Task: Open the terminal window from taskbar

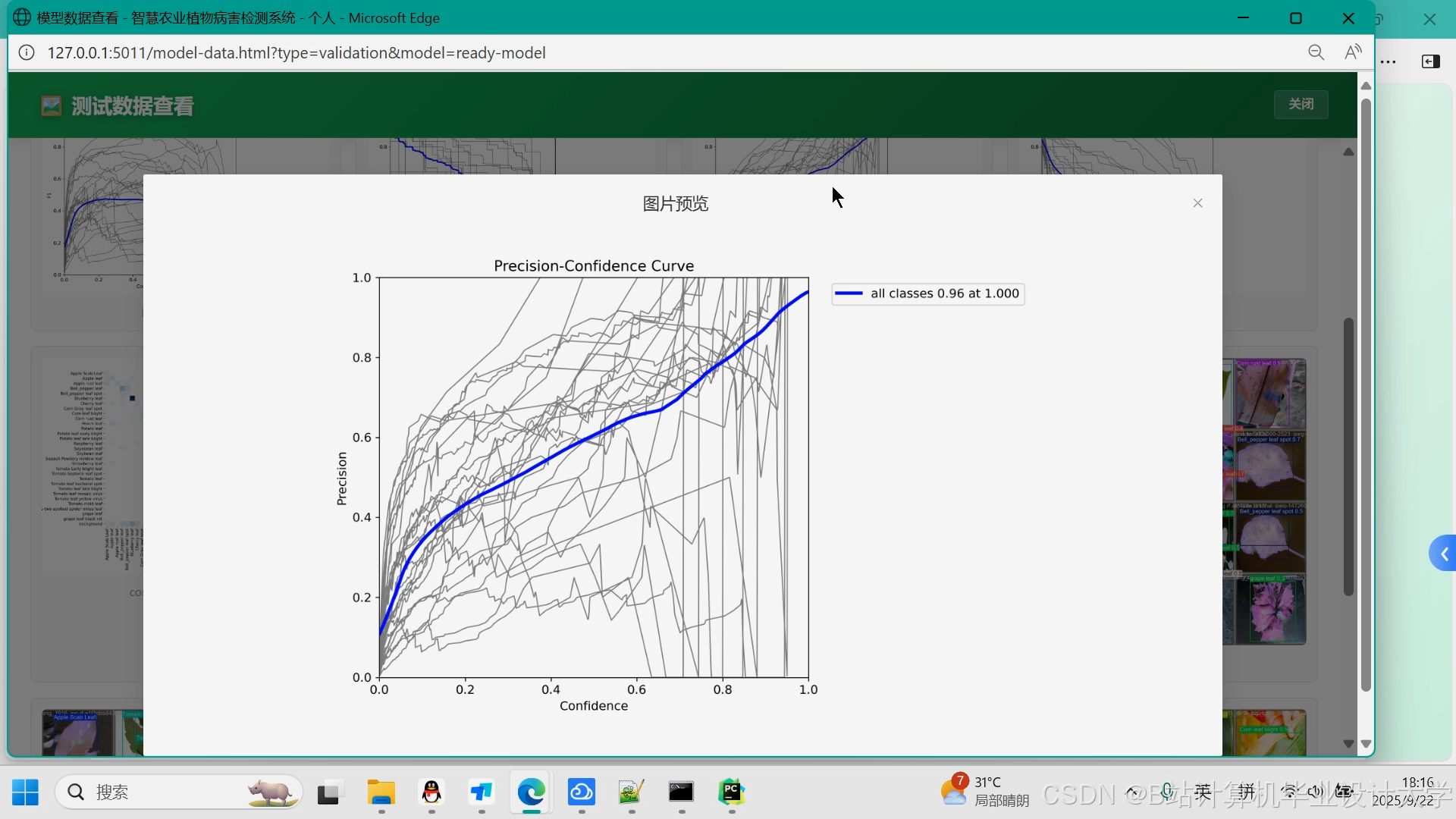Action: (681, 792)
